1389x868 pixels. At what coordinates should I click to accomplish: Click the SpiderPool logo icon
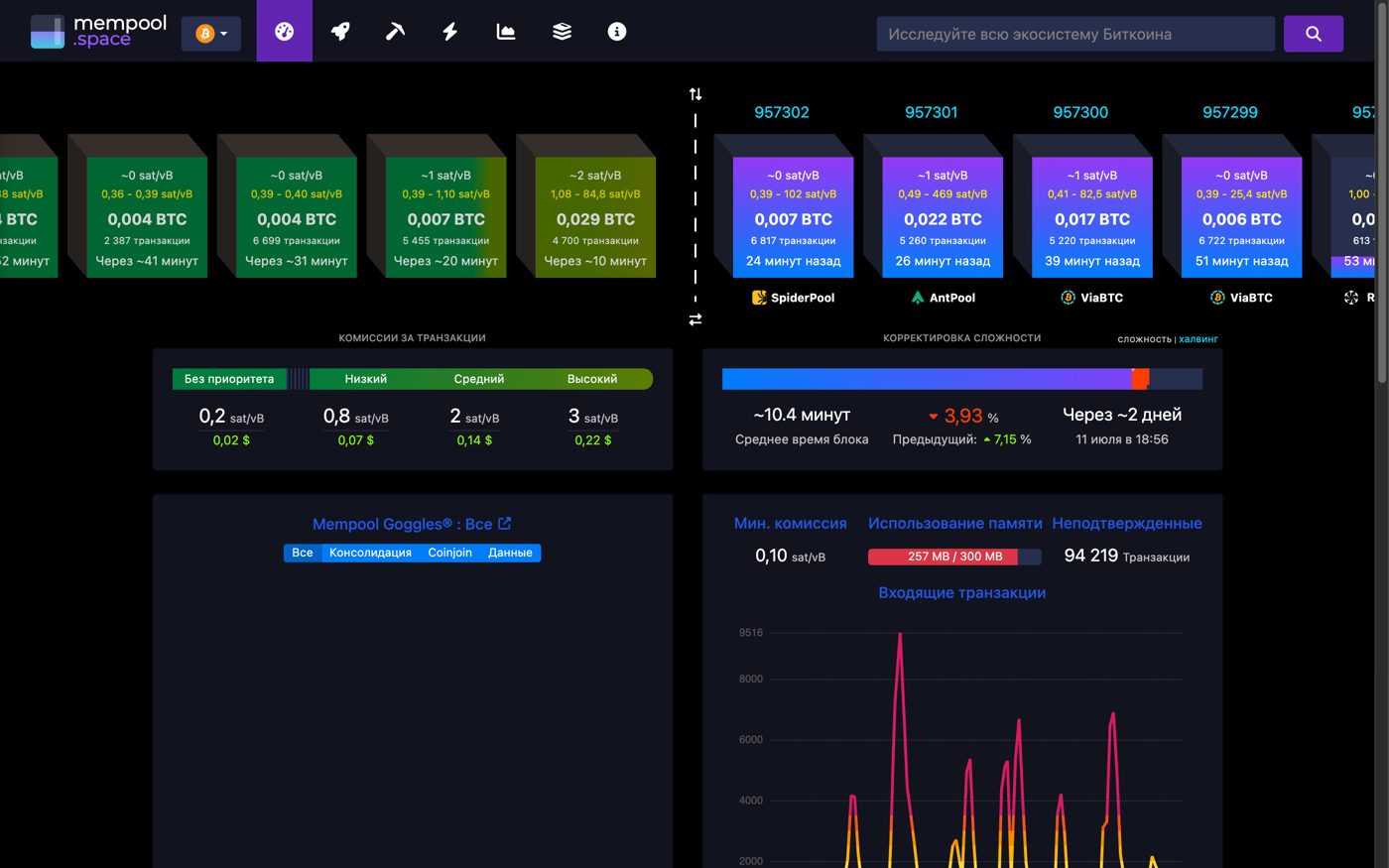point(759,298)
